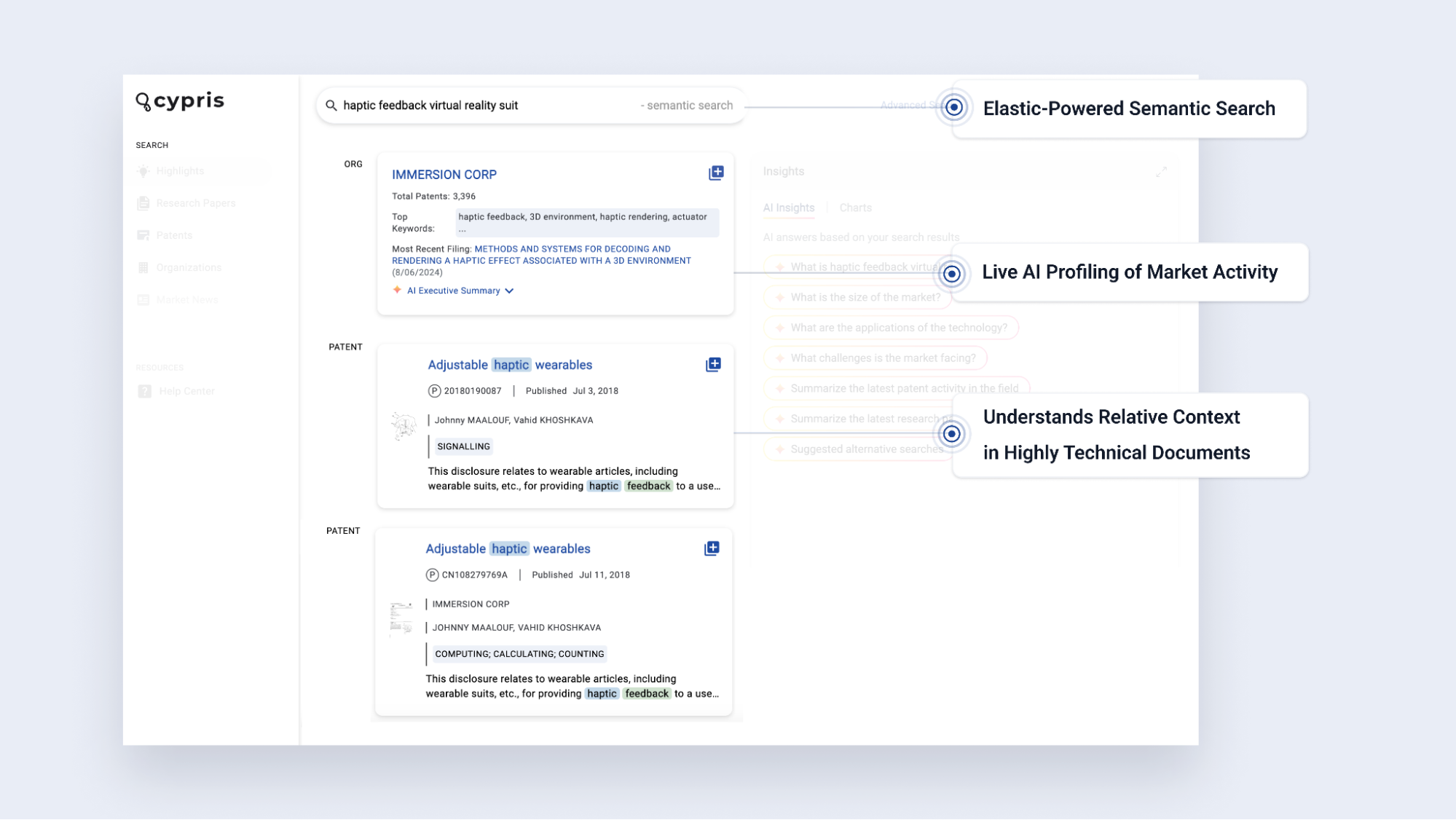
Task: Click the Published Jul 3, 2018 date
Action: 572,391
